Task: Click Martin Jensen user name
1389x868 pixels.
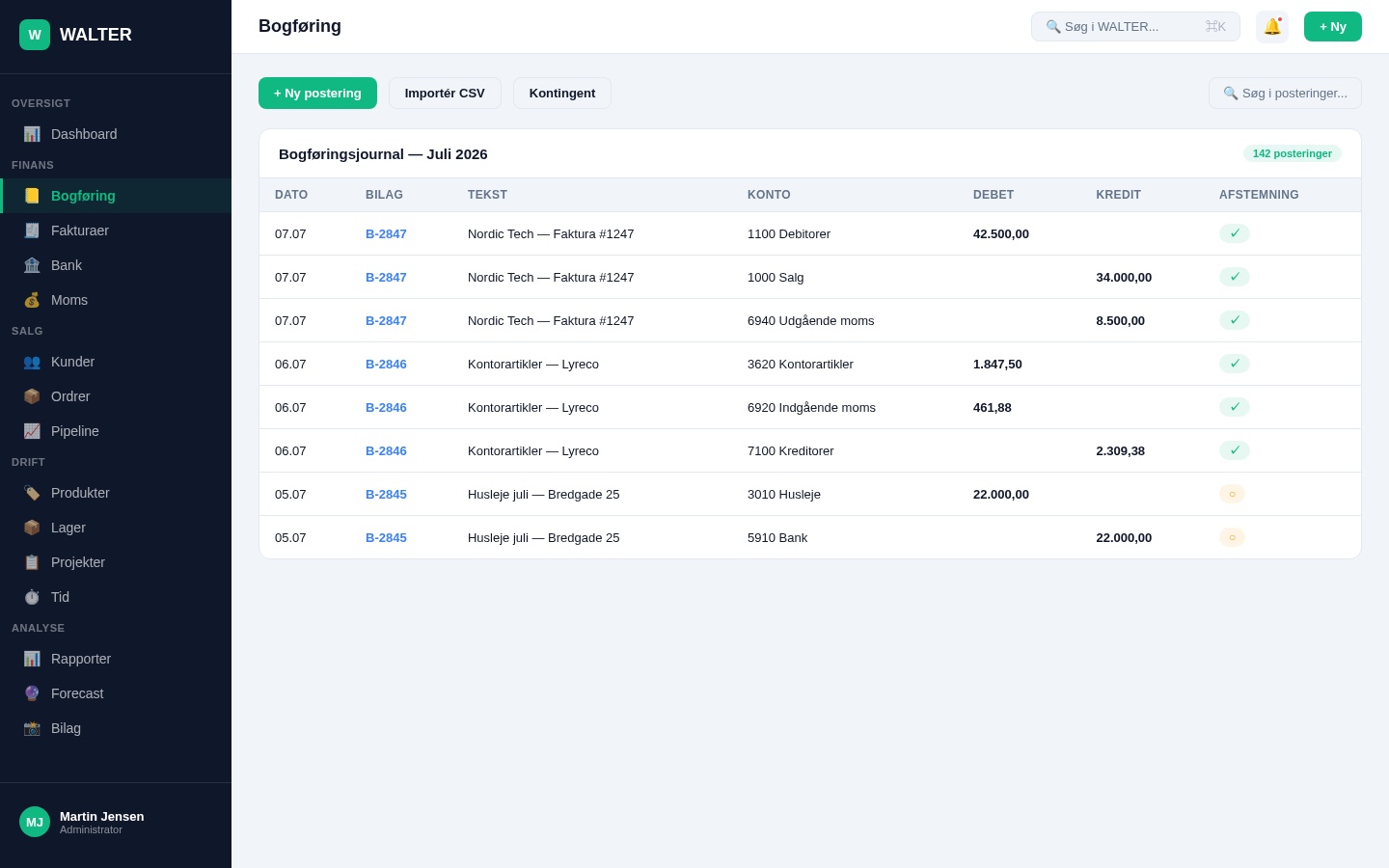Action: point(102,816)
